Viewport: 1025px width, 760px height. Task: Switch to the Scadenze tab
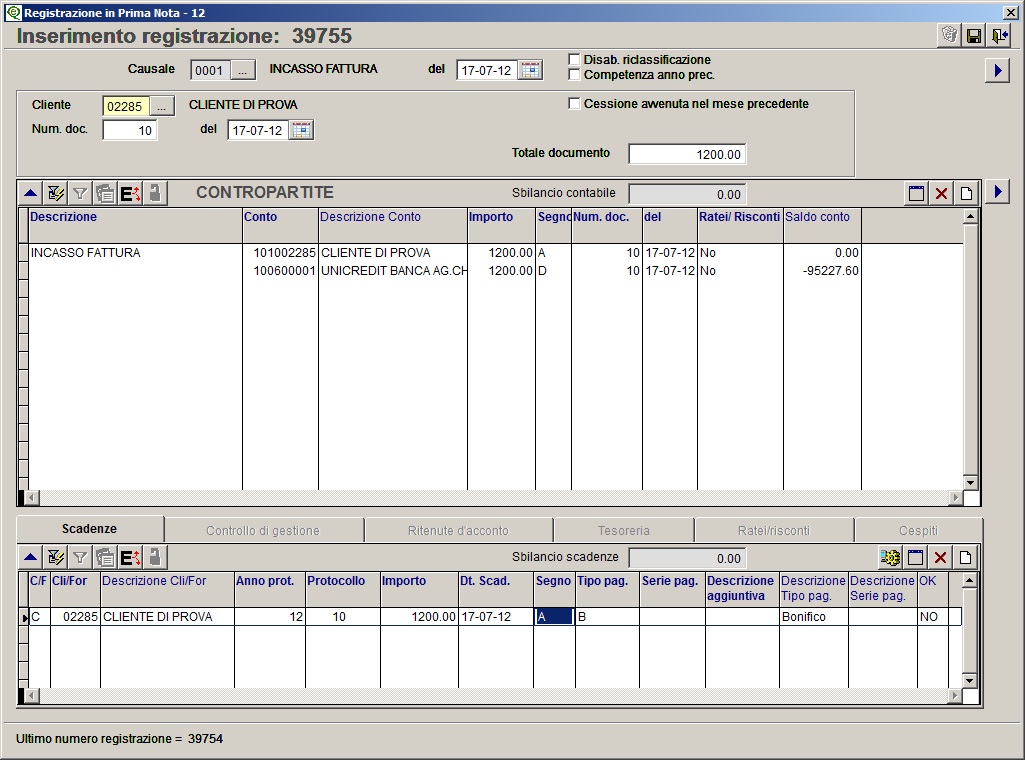tap(90, 529)
